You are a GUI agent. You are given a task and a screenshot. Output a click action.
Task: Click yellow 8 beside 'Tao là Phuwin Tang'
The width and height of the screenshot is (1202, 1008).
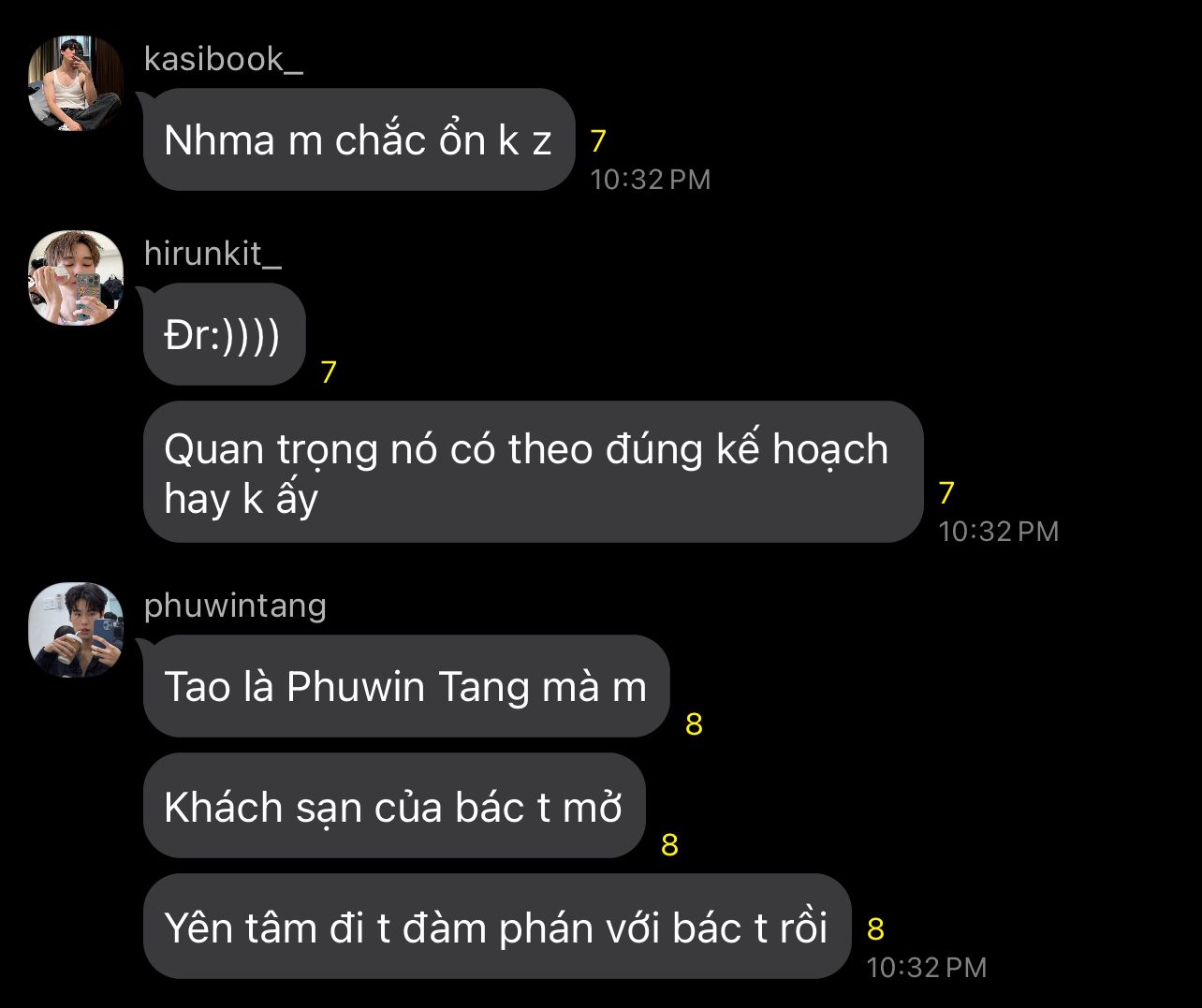[x=694, y=724]
